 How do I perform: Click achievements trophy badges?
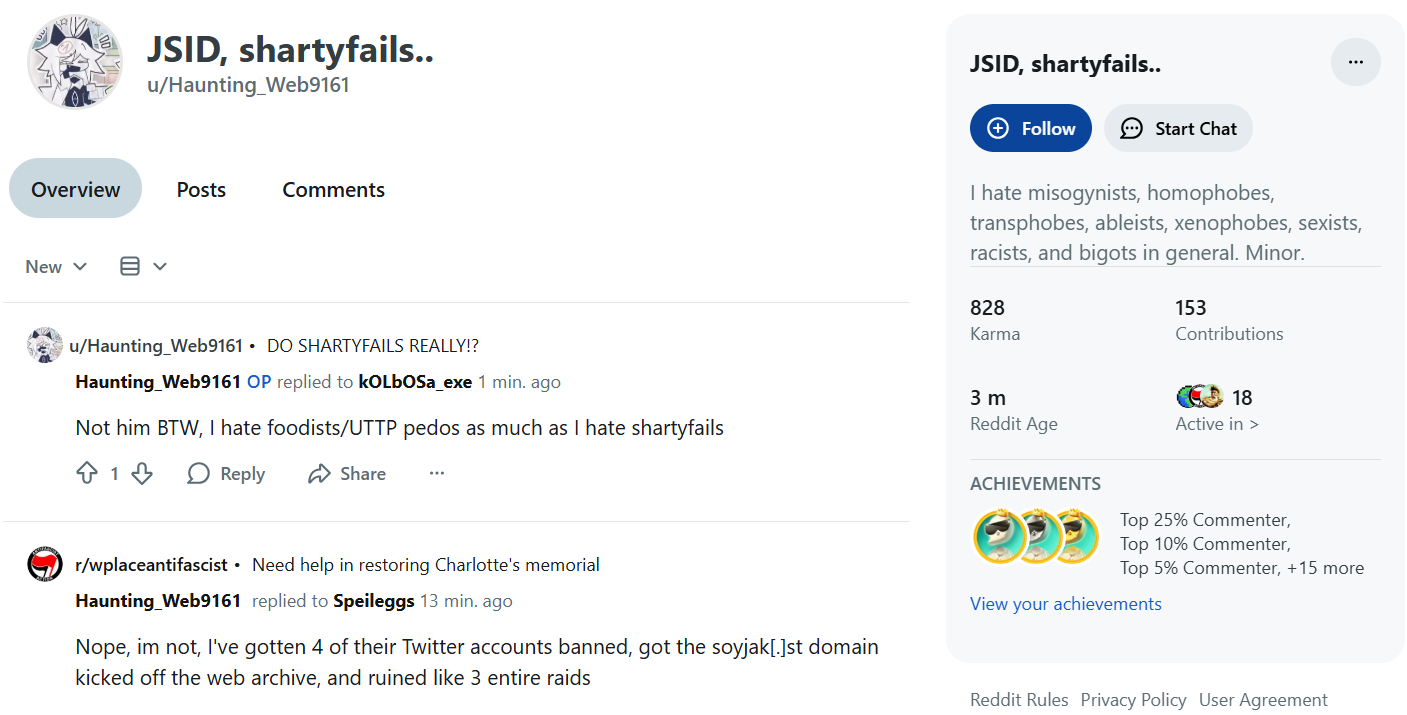[1036, 536]
